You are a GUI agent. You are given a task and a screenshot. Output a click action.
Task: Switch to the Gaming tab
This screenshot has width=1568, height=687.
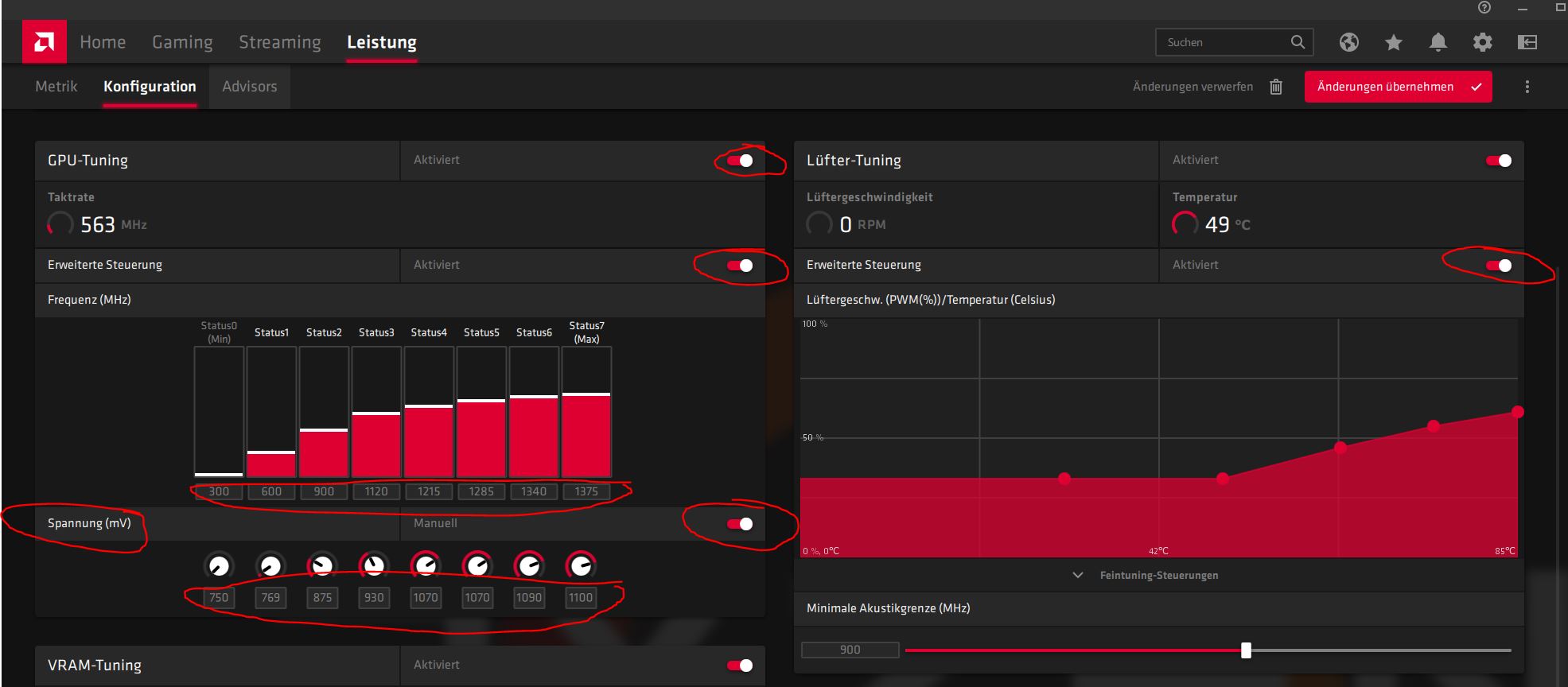point(182,42)
